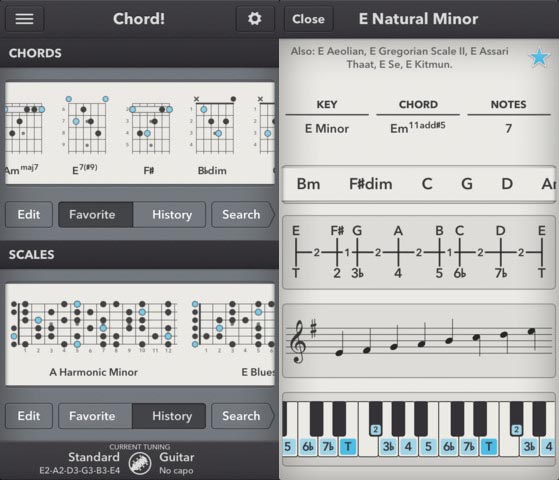Select the History tab under Scales
This screenshot has height=480, width=559.
[169, 416]
